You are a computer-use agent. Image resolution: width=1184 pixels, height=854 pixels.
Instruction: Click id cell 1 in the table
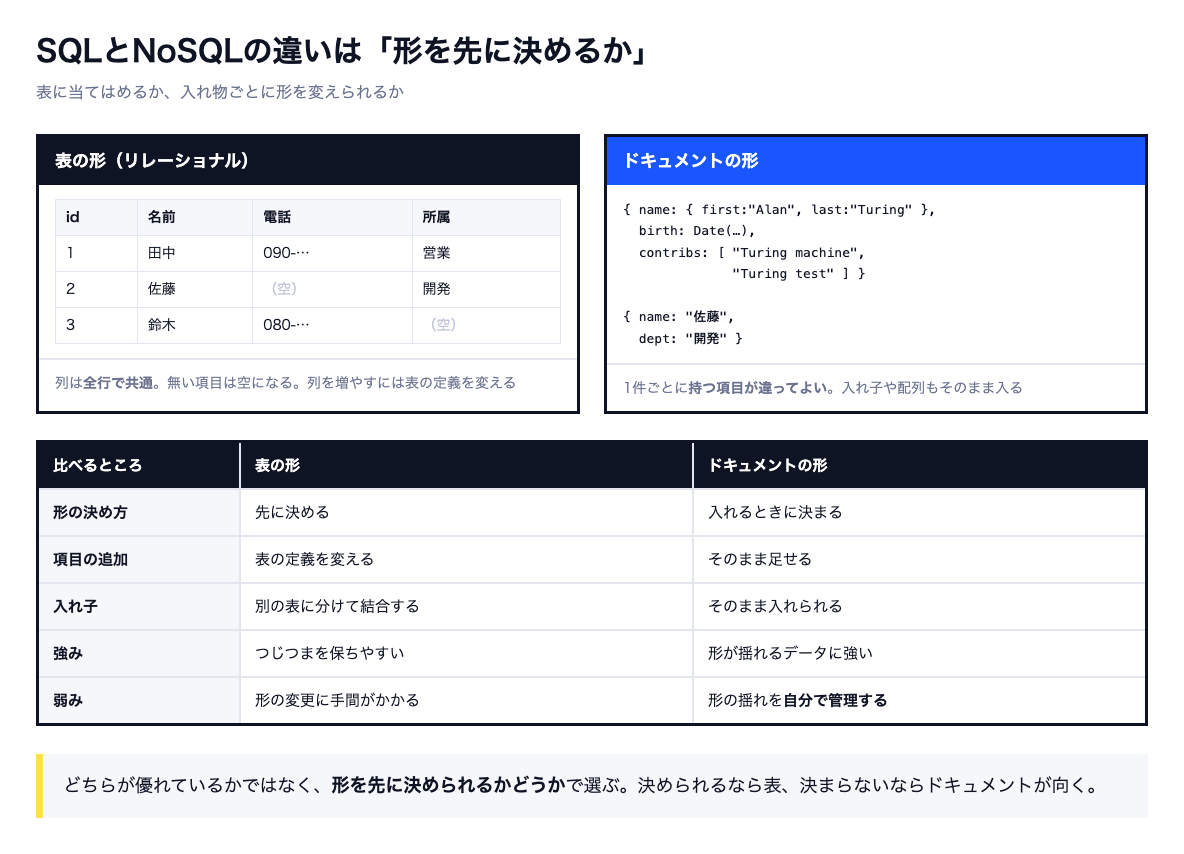point(96,253)
